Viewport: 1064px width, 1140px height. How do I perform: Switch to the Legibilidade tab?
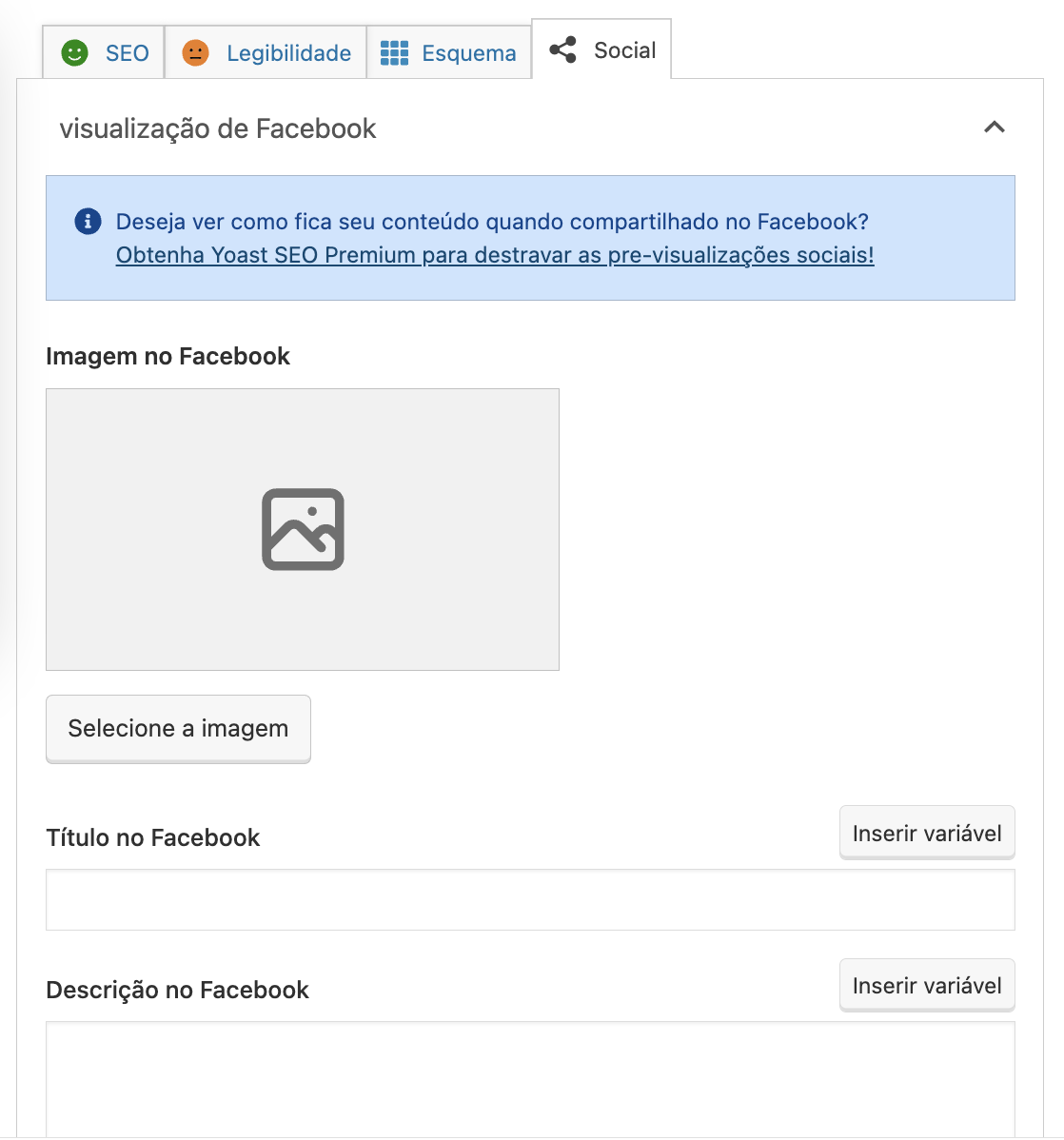click(266, 52)
